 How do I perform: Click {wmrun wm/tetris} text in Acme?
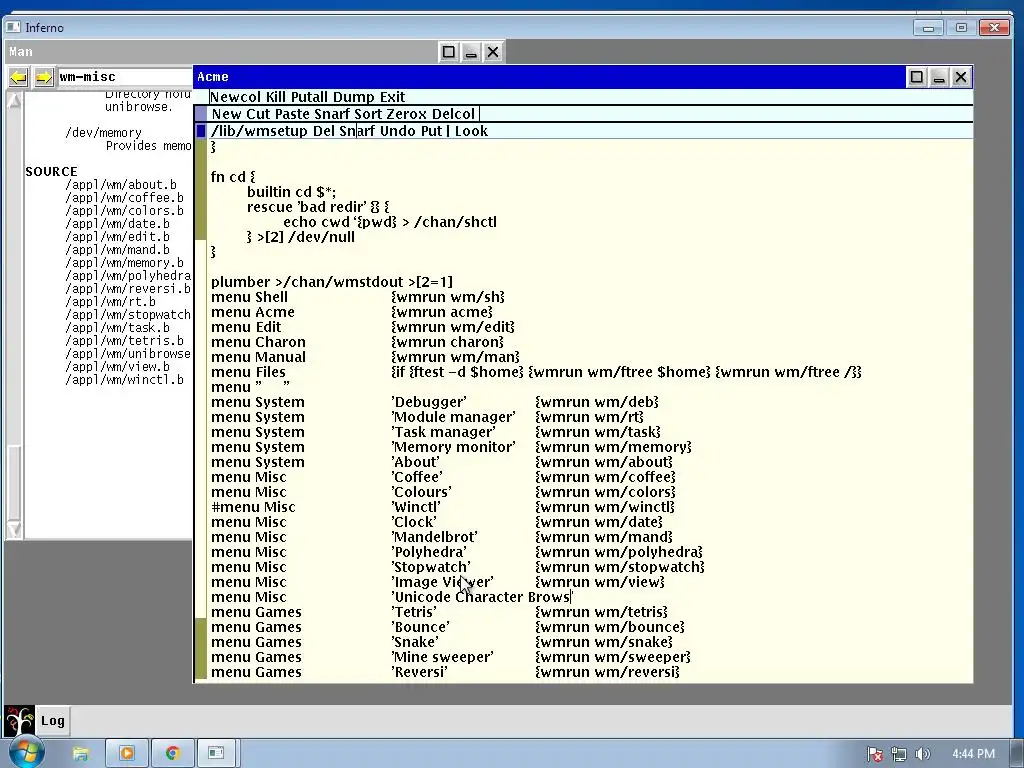point(601,613)
